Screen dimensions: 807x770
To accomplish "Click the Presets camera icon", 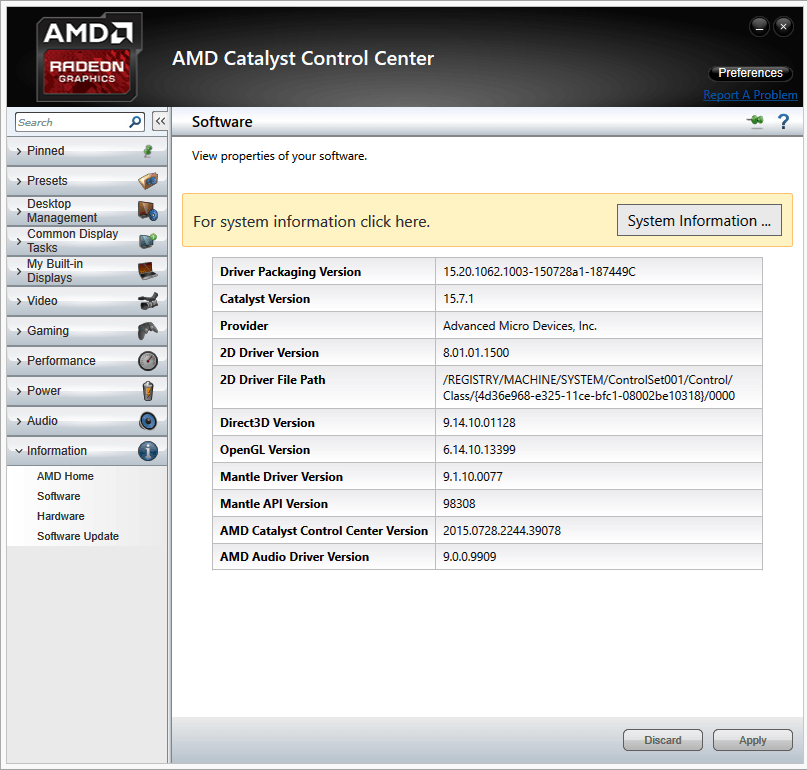I will [148, 181].
